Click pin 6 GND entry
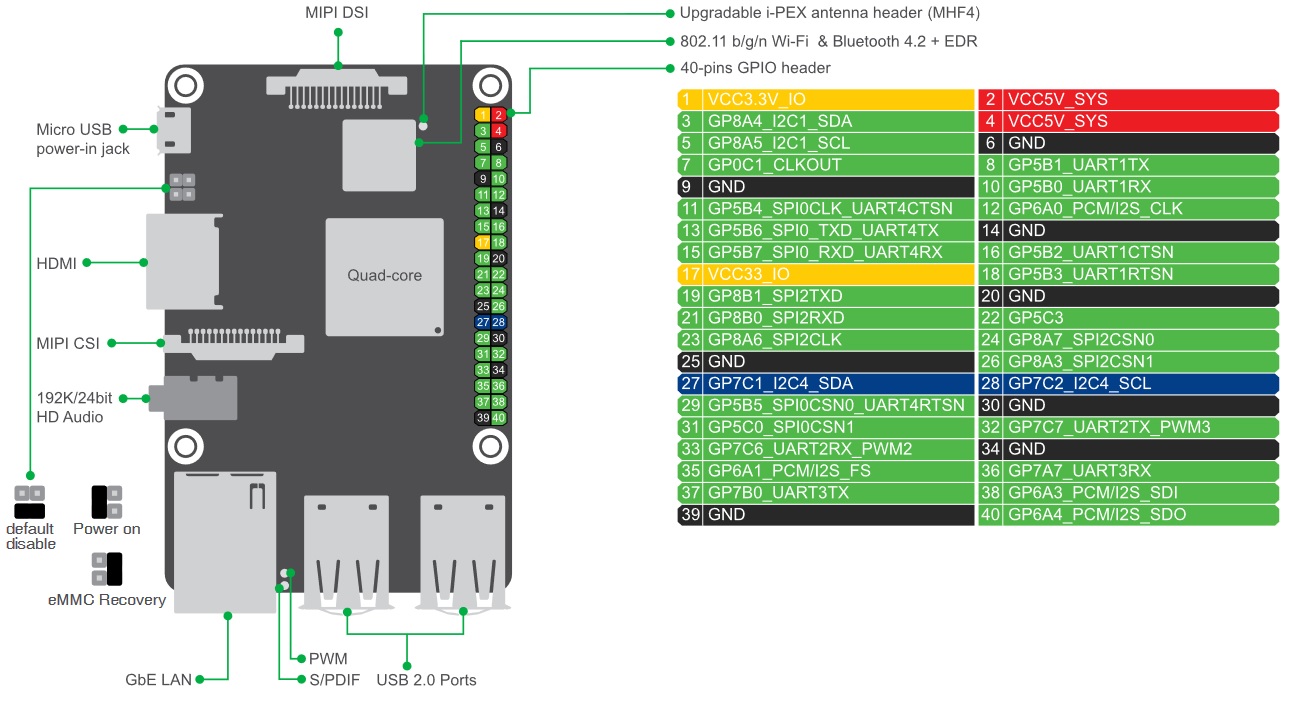Viewport: 1295px width, 706px height. tap(1129, 143)
